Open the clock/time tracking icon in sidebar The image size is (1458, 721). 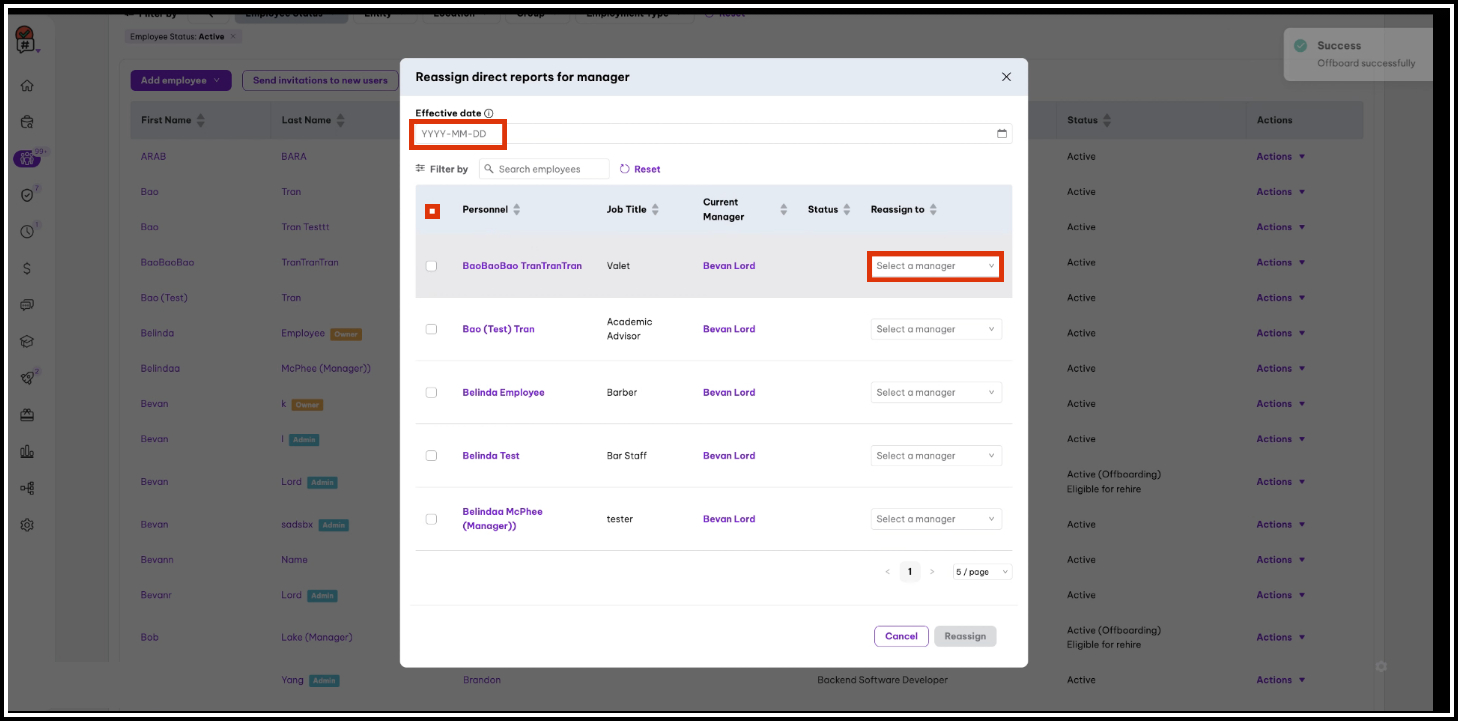(27, 230)
